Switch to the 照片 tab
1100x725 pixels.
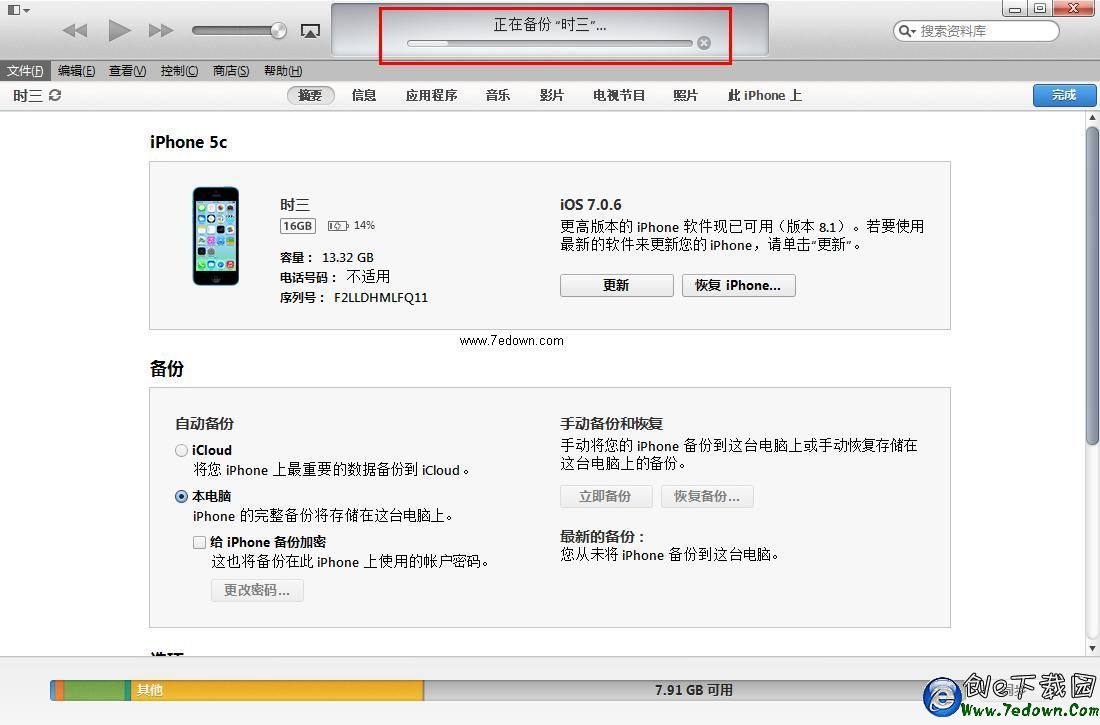coord(685,95)
